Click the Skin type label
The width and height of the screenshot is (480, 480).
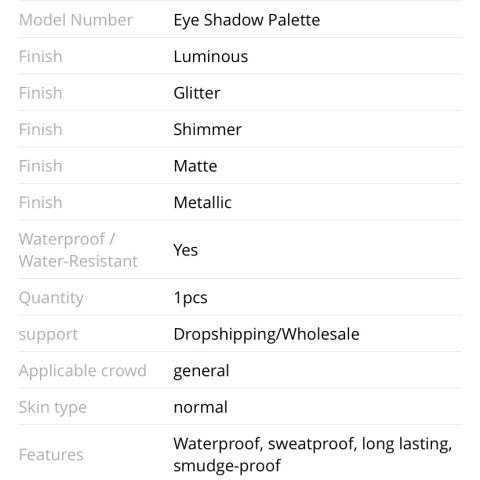pyautogui.click(x=53, y=408)
